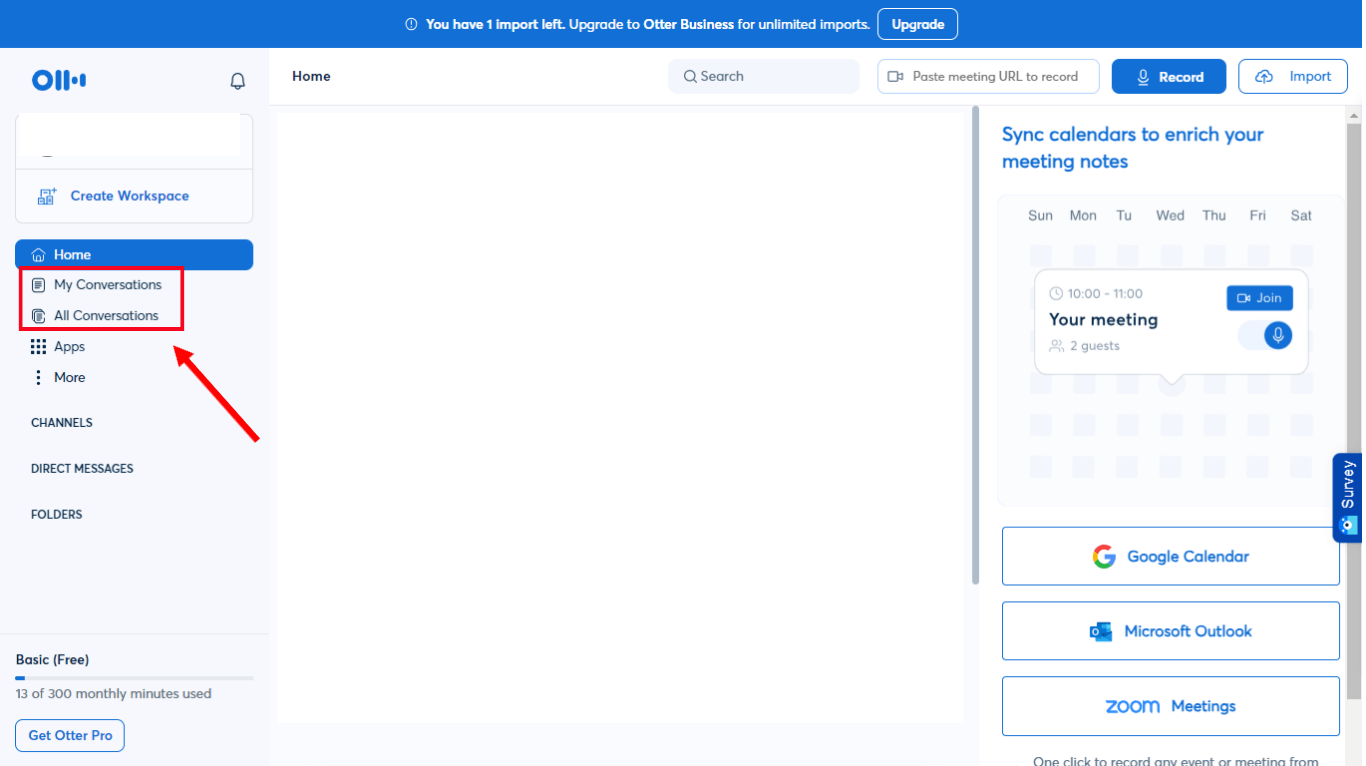Click the Import button
Screen dimensions: 1366x766
coord(1292,76)
